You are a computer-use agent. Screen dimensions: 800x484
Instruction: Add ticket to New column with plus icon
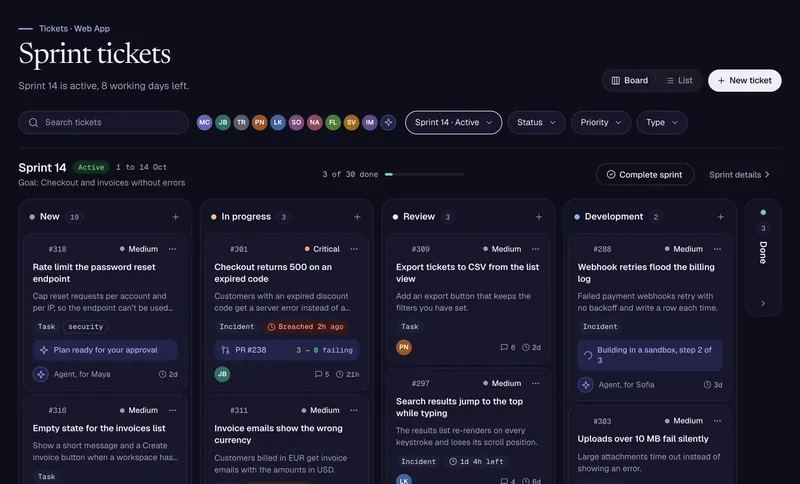pos(176,217)
